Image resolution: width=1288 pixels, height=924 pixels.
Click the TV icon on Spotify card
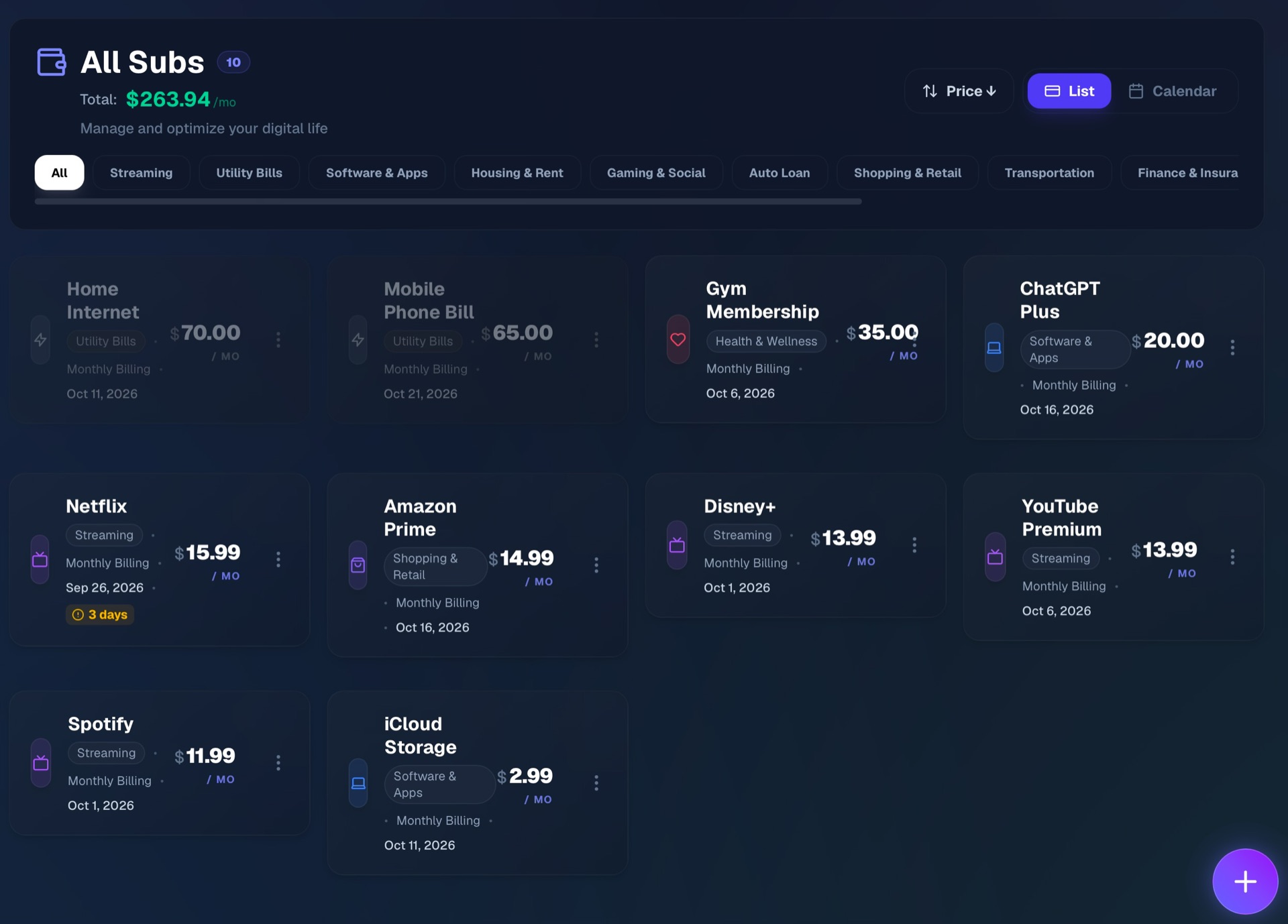click(x=41, y=762)
